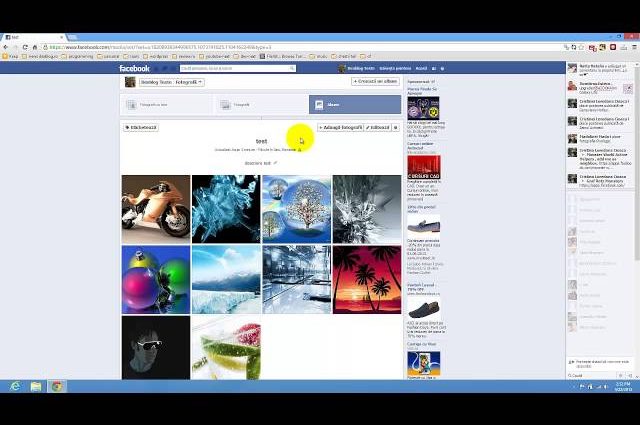The image size is (640, 425).
Task: Open the blue crystal abstract photo
Action: (226, 209)
